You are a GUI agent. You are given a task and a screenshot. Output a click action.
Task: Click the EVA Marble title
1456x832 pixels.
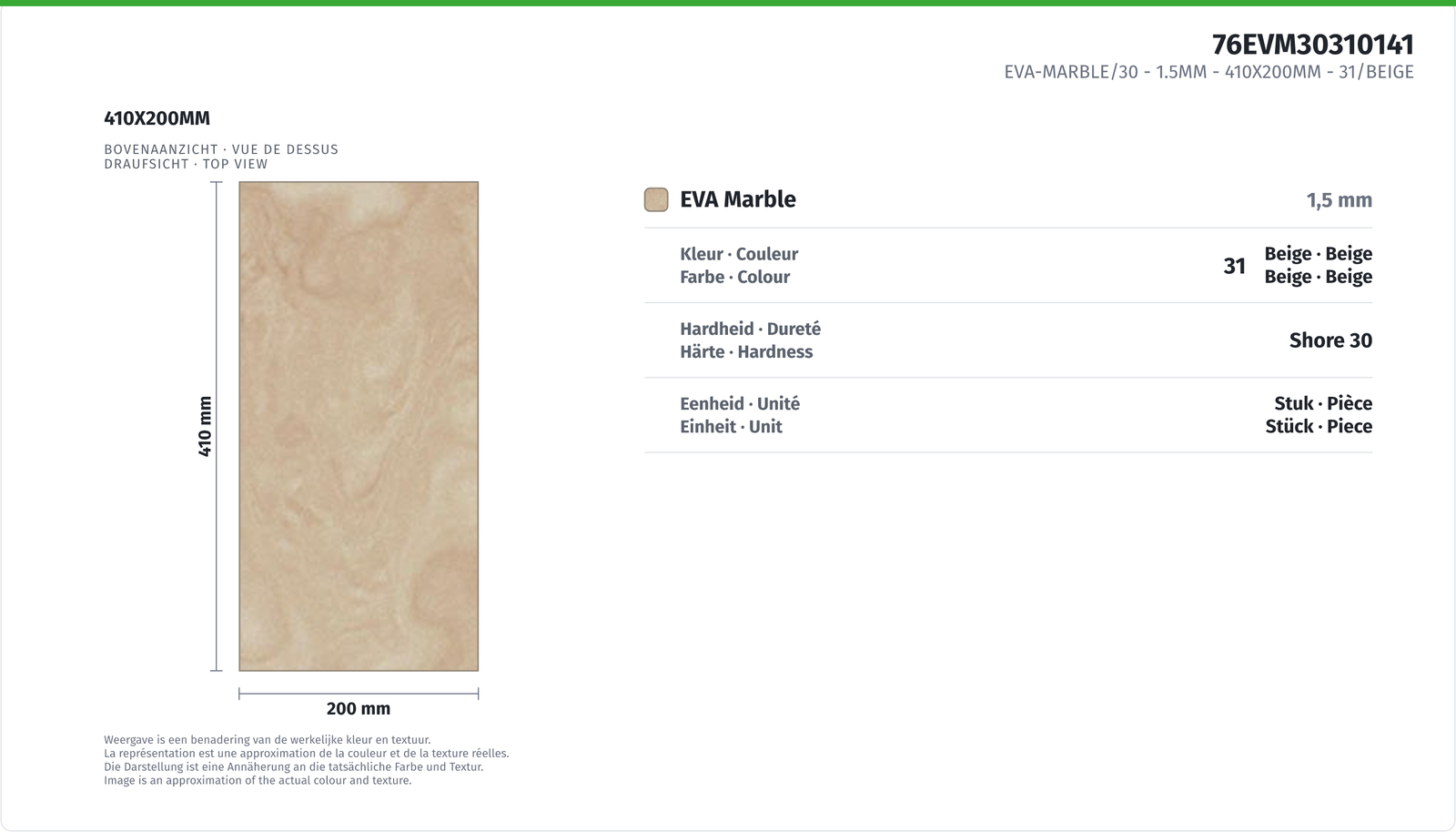(738, 199)
